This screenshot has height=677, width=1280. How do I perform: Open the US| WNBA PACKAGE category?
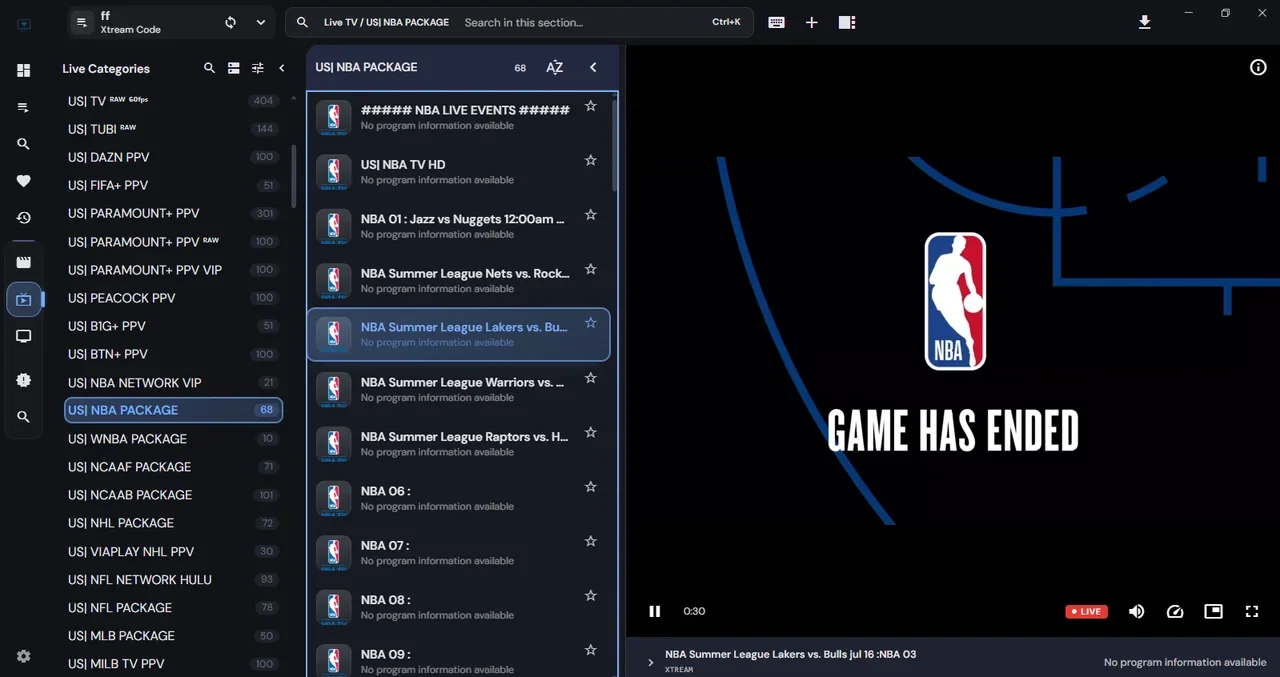click(174, 439)
